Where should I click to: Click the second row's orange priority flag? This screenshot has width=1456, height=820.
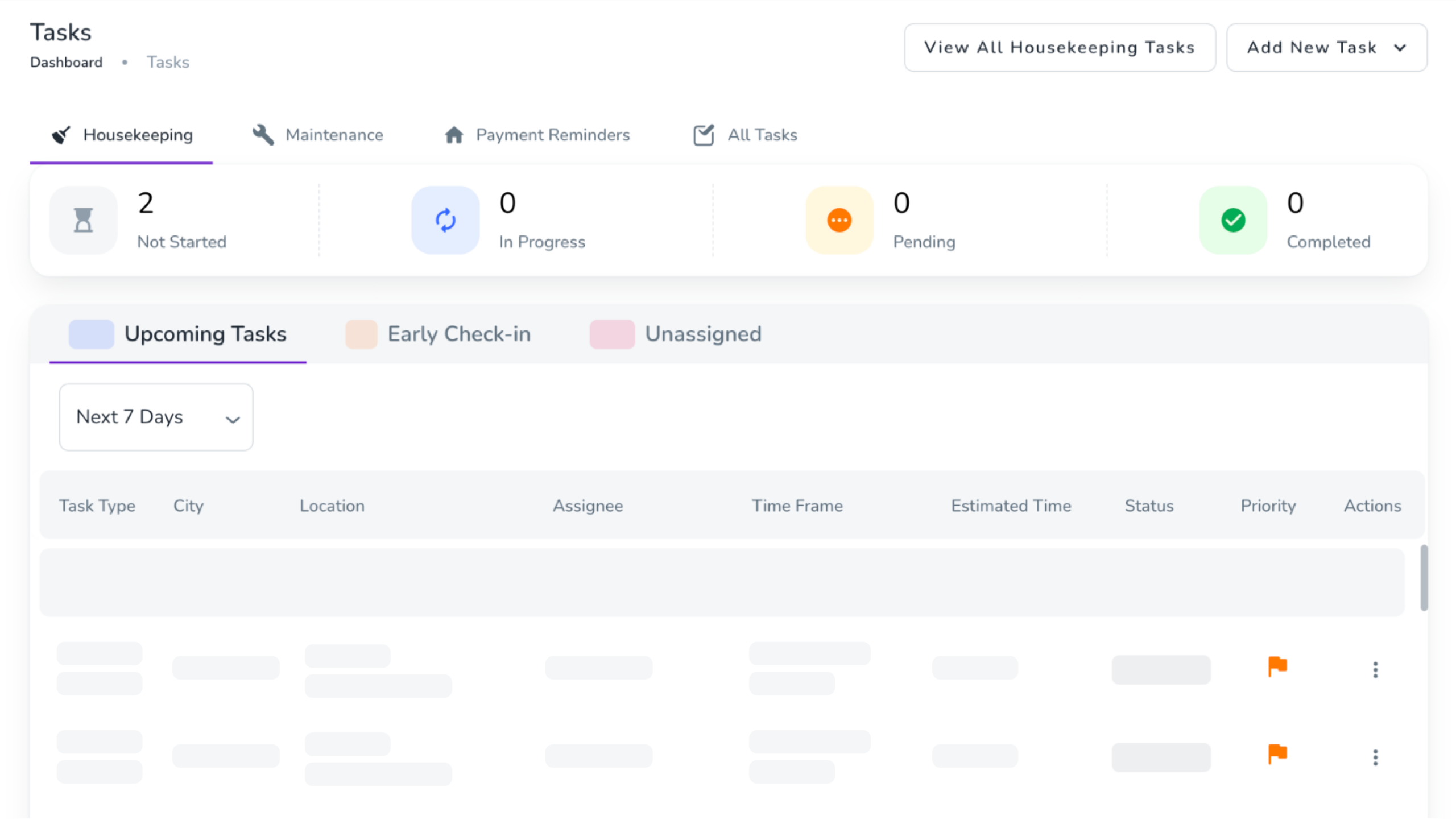[x=1277, y=754]
